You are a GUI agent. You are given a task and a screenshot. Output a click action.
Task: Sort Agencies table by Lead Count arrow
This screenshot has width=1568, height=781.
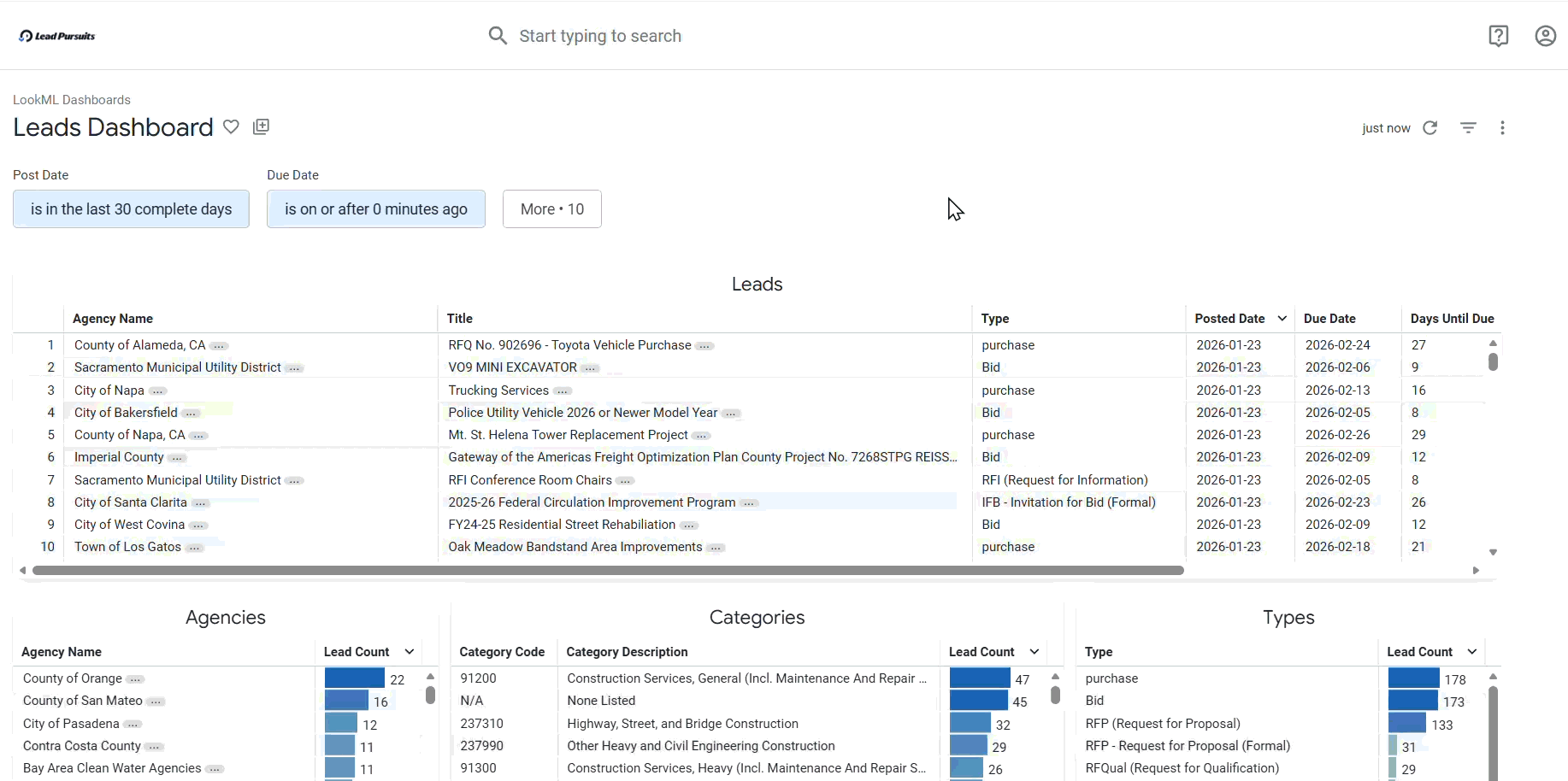tap(410, 652)
